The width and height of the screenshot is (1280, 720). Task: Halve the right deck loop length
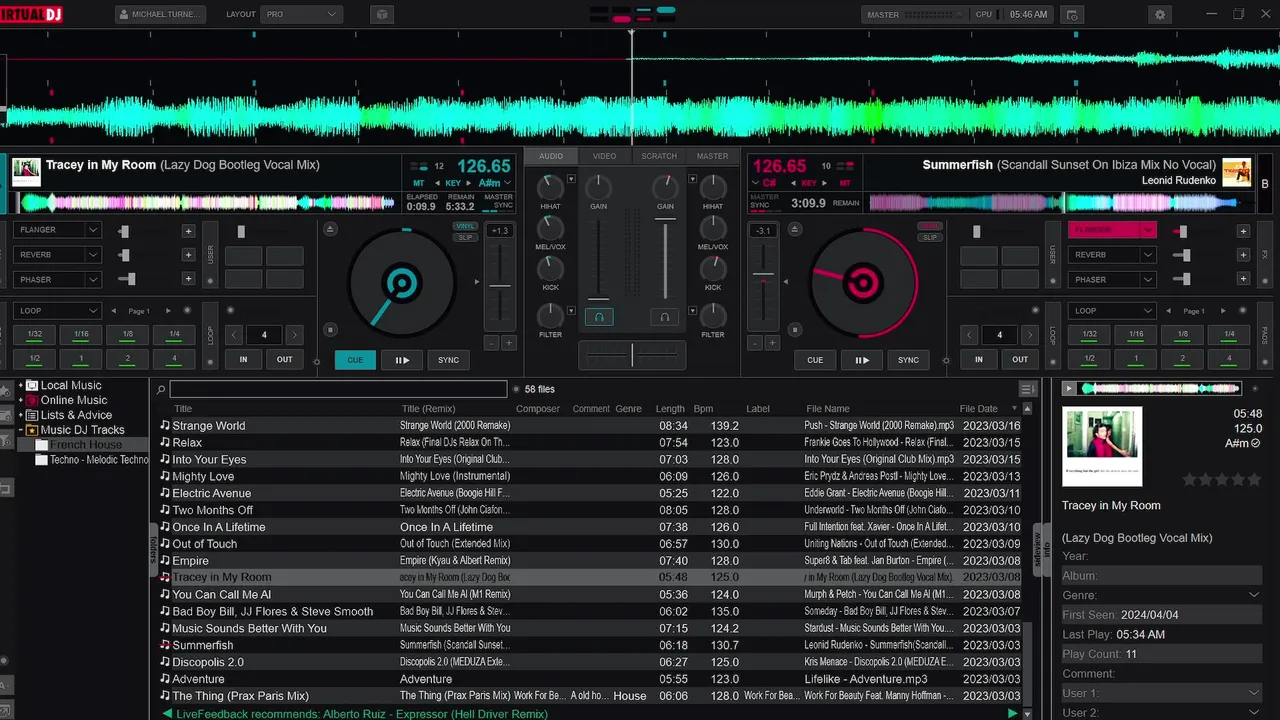click(969, 335)
